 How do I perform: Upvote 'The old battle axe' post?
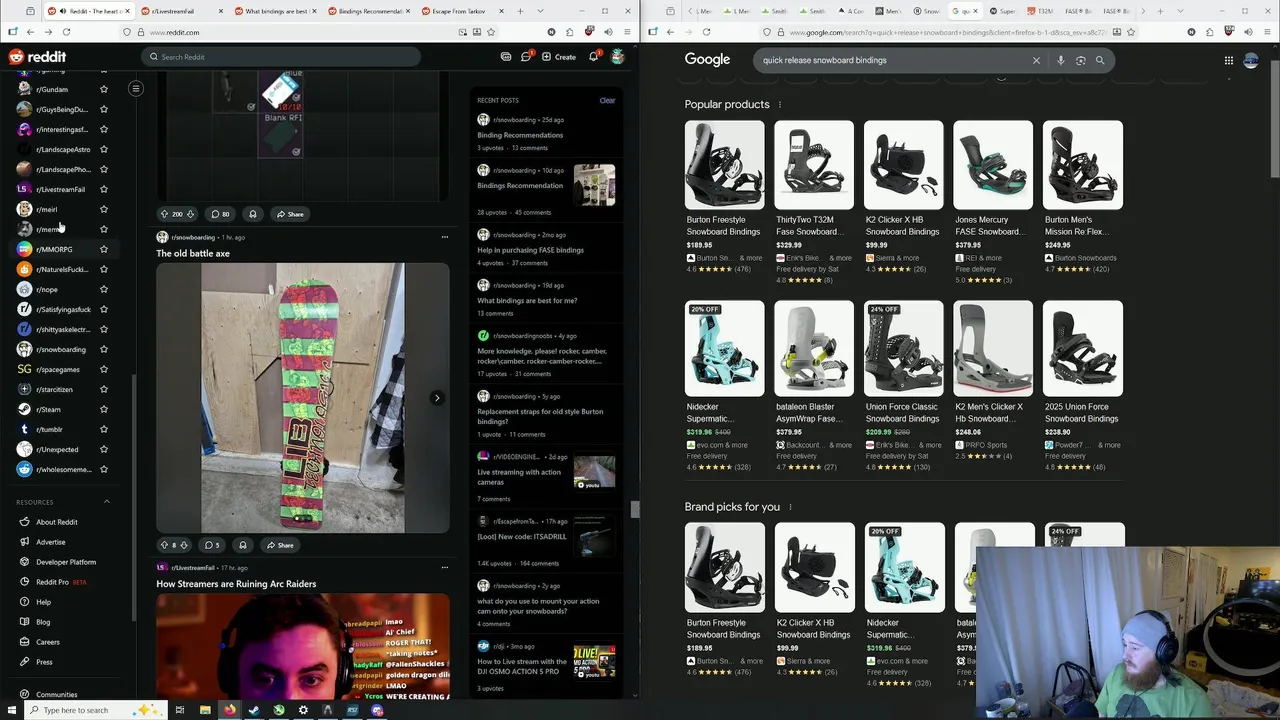point(164,545)
